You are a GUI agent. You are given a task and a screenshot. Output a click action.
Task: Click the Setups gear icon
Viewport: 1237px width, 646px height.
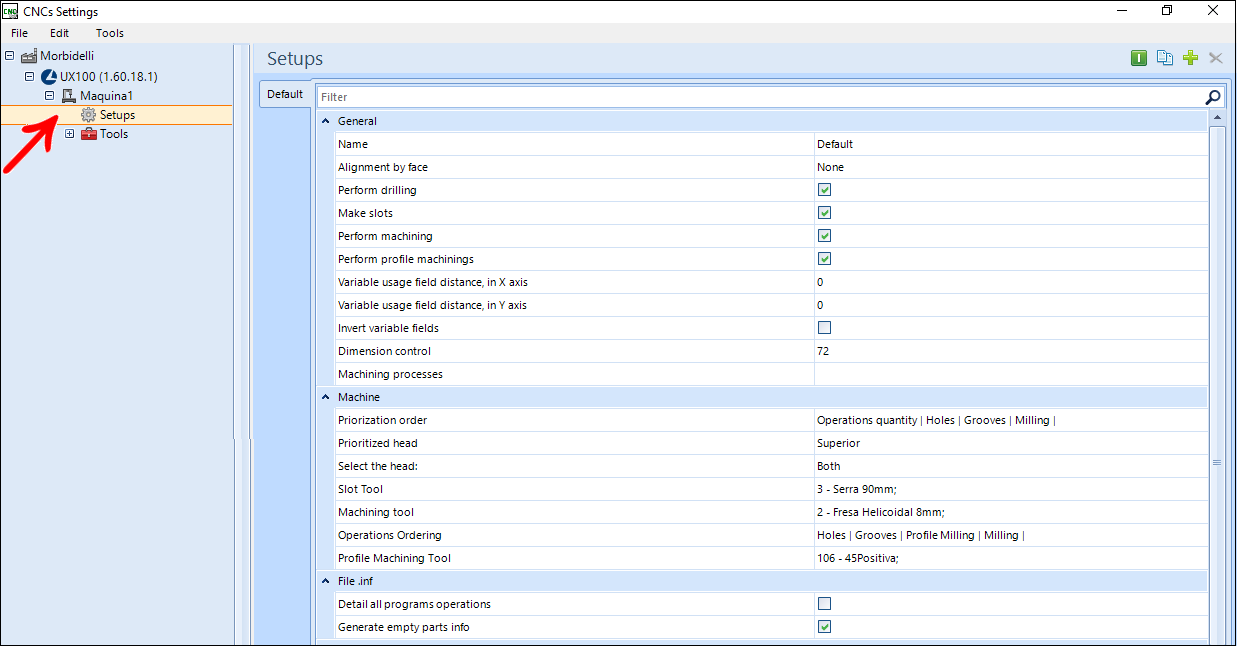[x=89, y=115]
